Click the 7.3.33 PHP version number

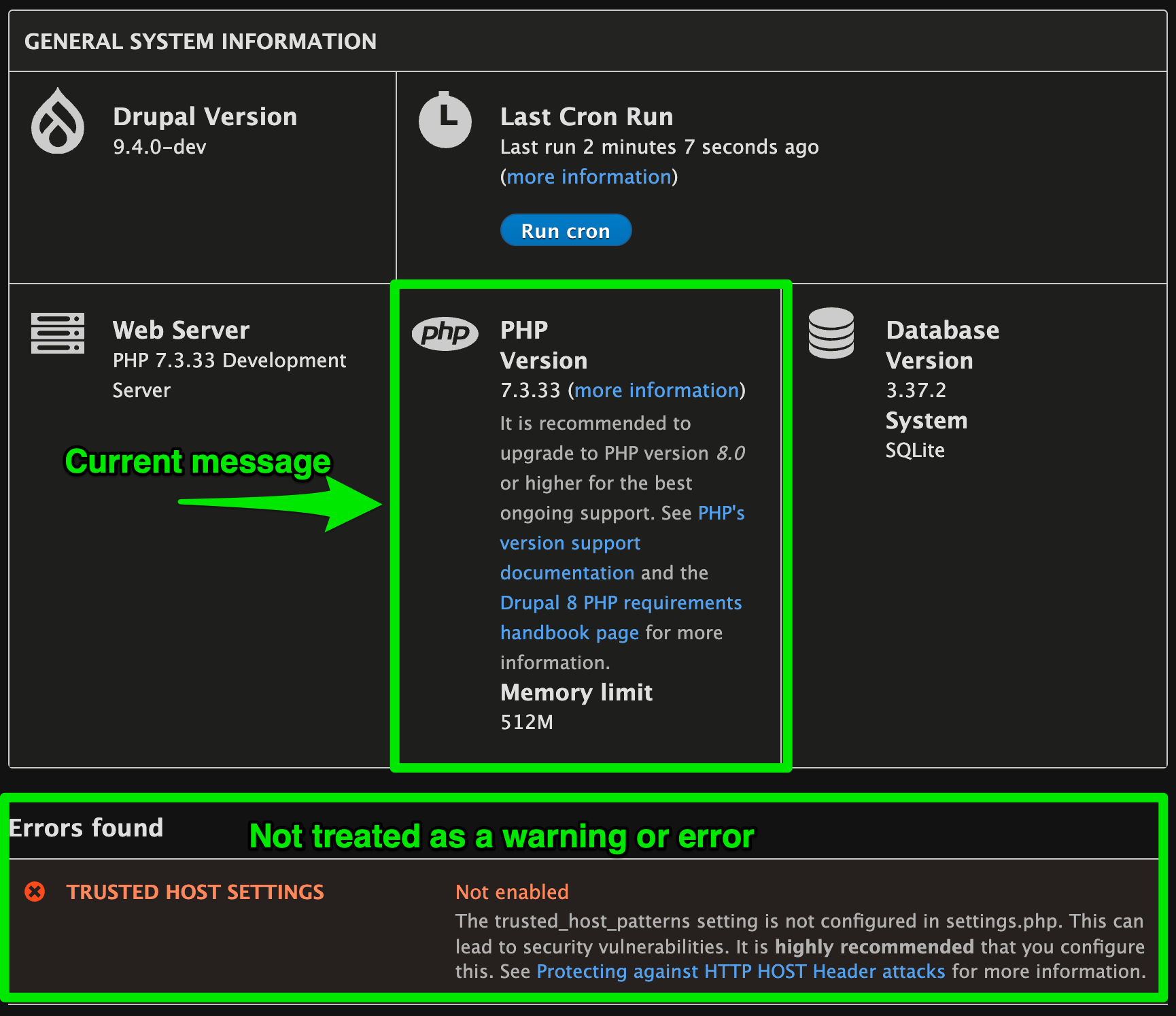(530, 390)
